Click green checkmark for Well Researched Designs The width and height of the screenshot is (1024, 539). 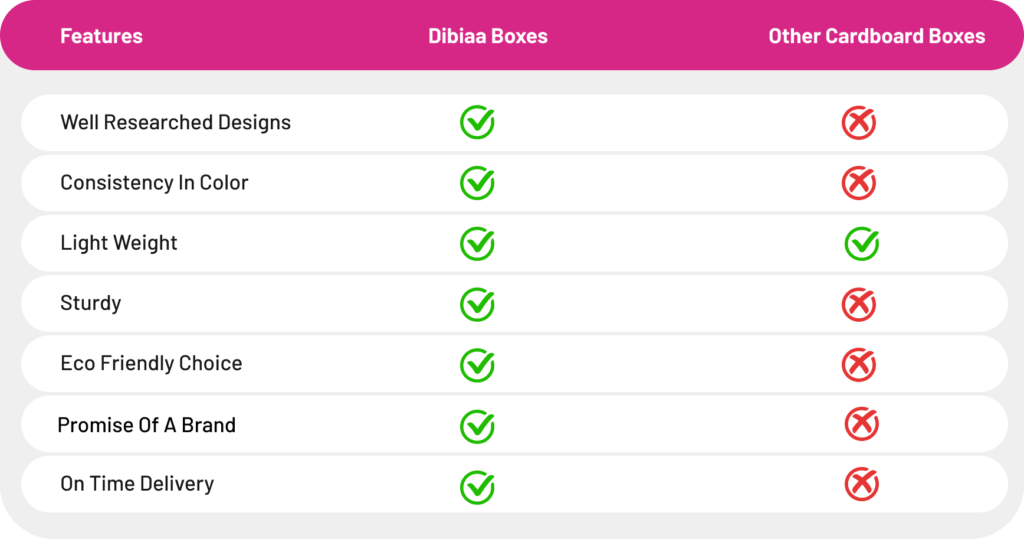(x=477, y=123)
